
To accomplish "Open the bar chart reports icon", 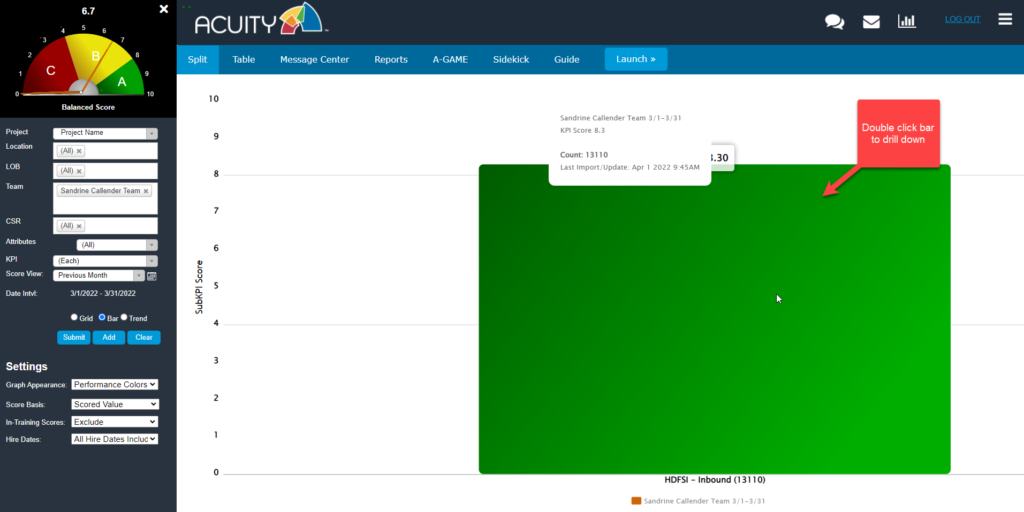I will tap(907, 21).
